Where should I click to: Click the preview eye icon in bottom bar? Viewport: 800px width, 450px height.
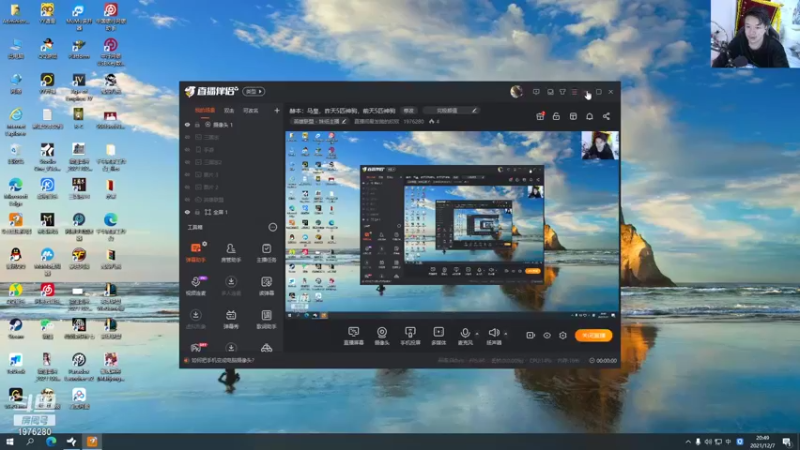[546, 335]
